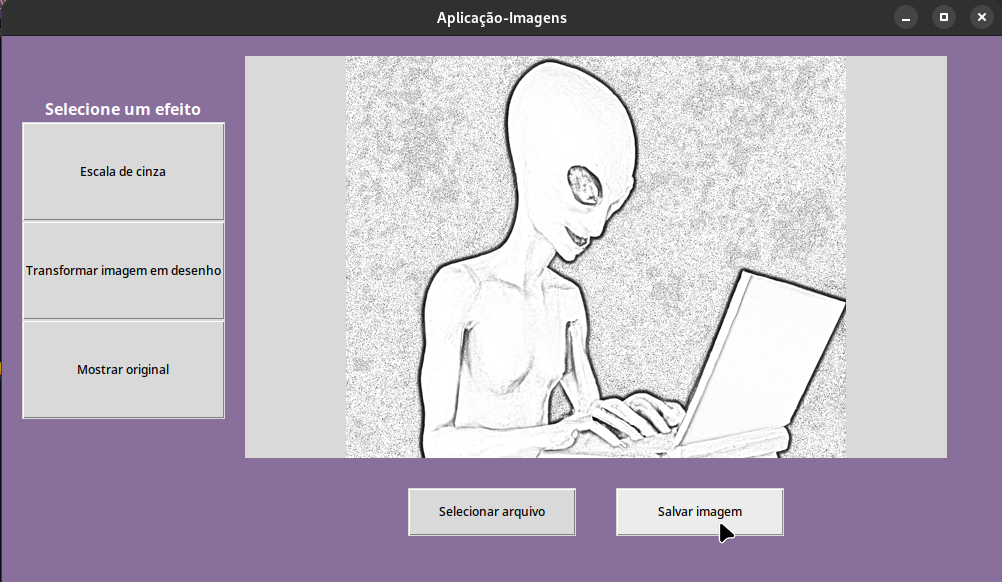Click the save button beside 'Selecionar arquivo'
This screenshot has width=1002, height=582.
[699, 511]
